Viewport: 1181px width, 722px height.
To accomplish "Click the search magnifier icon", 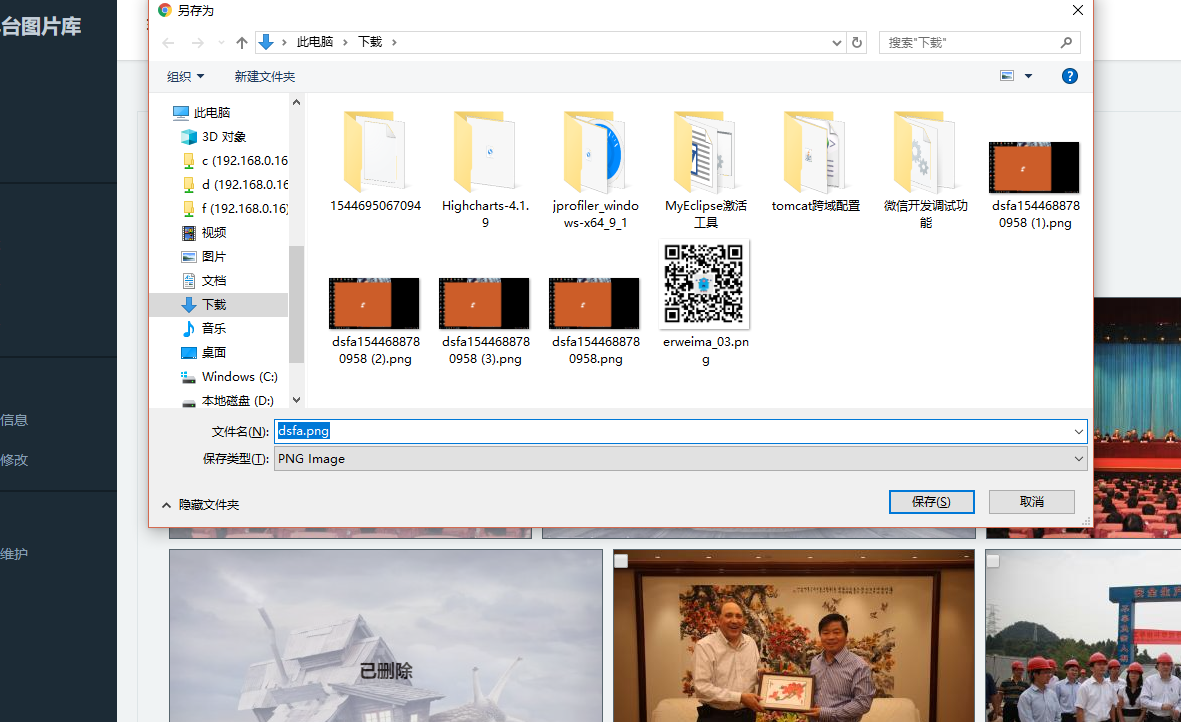I will pyautogui.click(x=1066, y=43).
